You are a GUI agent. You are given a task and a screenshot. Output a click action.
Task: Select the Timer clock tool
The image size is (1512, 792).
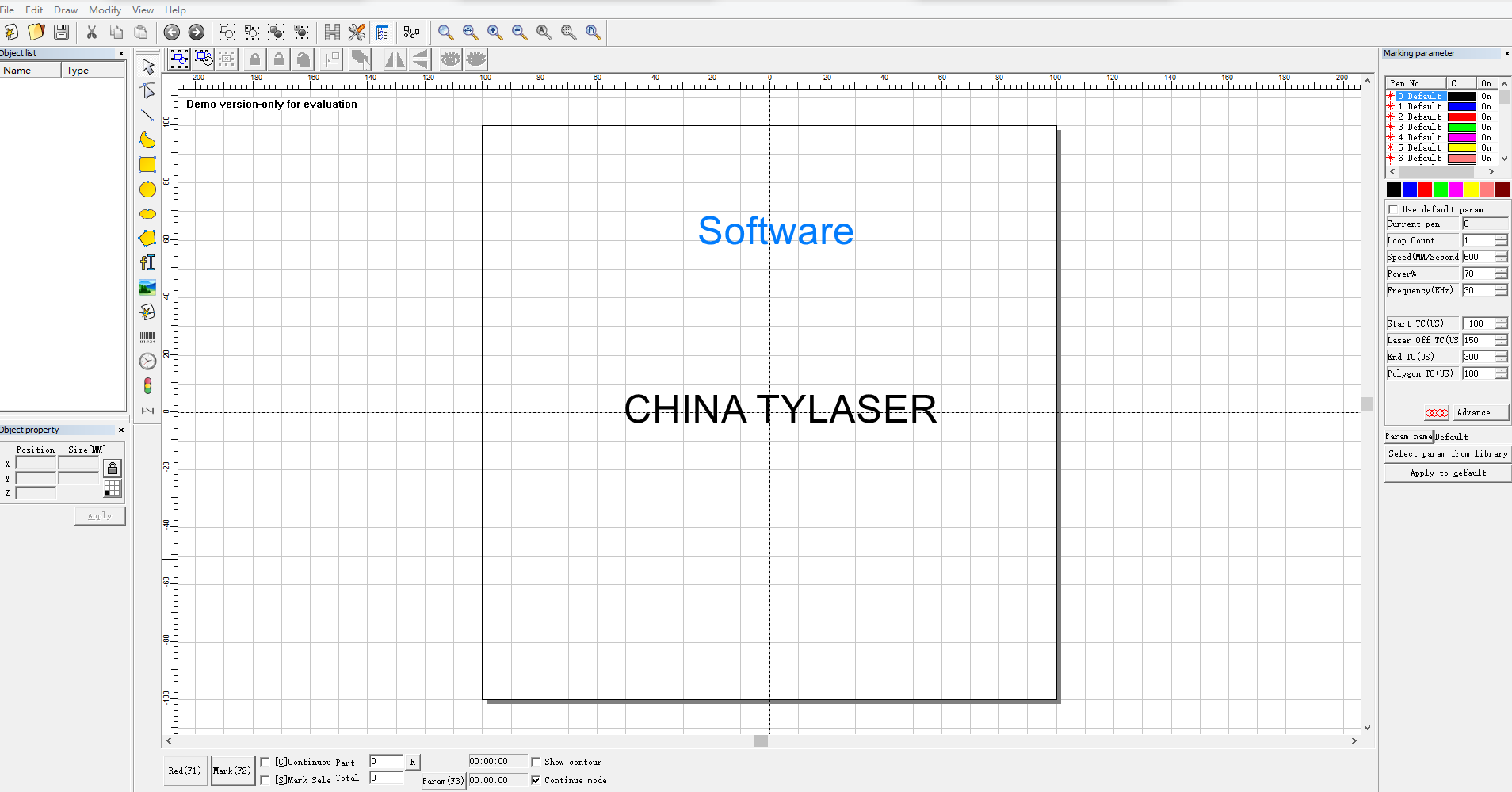[x=147, y=362]
